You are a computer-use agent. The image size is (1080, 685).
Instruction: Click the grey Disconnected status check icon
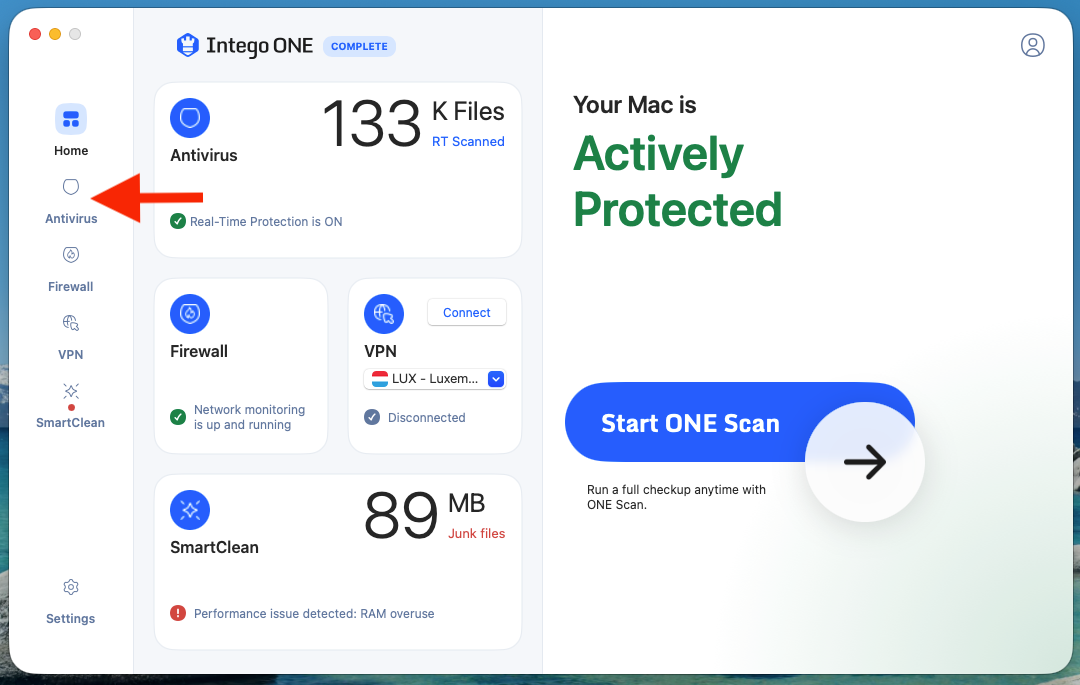point(372,417)
